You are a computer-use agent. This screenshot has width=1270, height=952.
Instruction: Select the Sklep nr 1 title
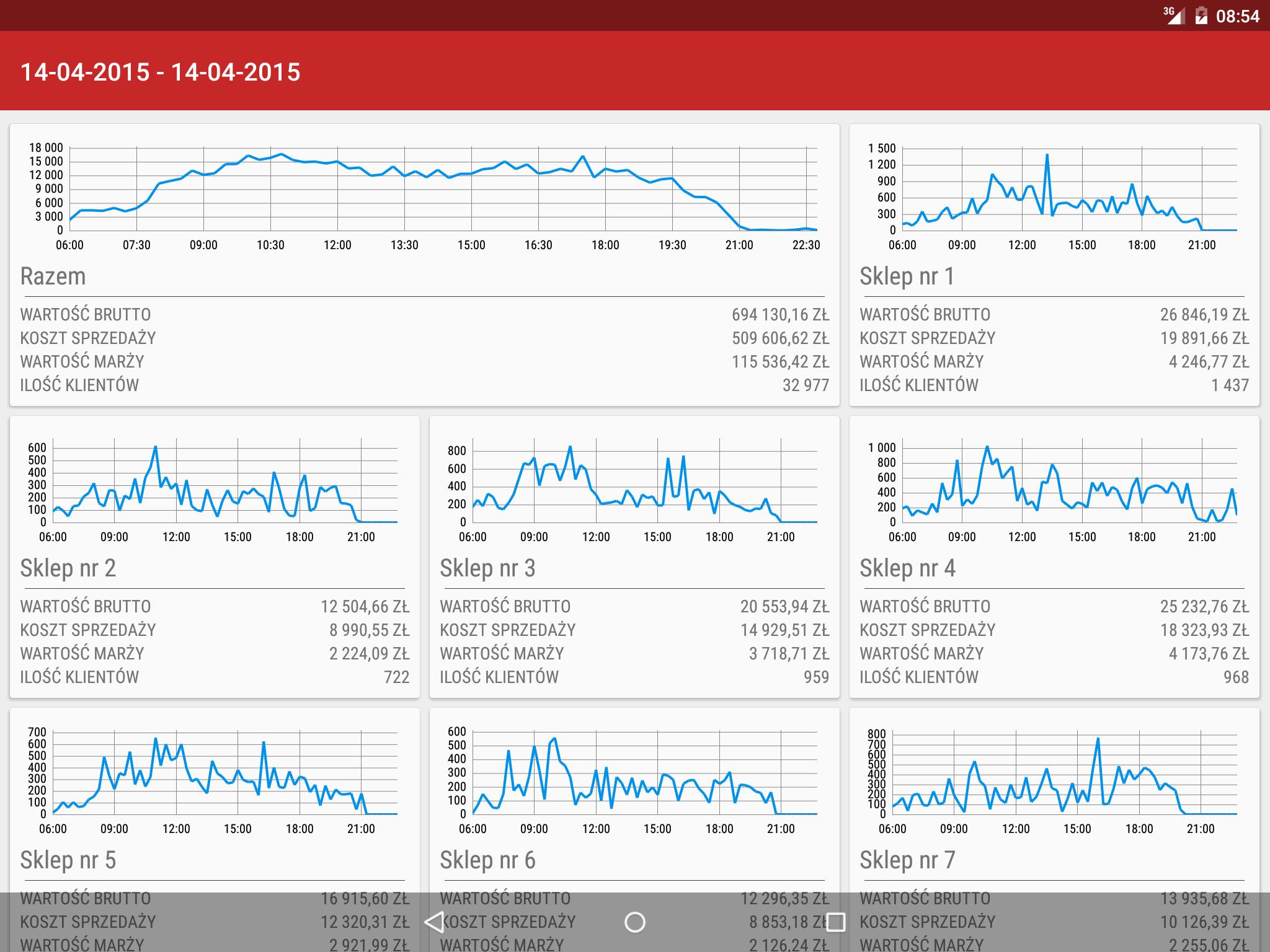click(x=907, y=276)
